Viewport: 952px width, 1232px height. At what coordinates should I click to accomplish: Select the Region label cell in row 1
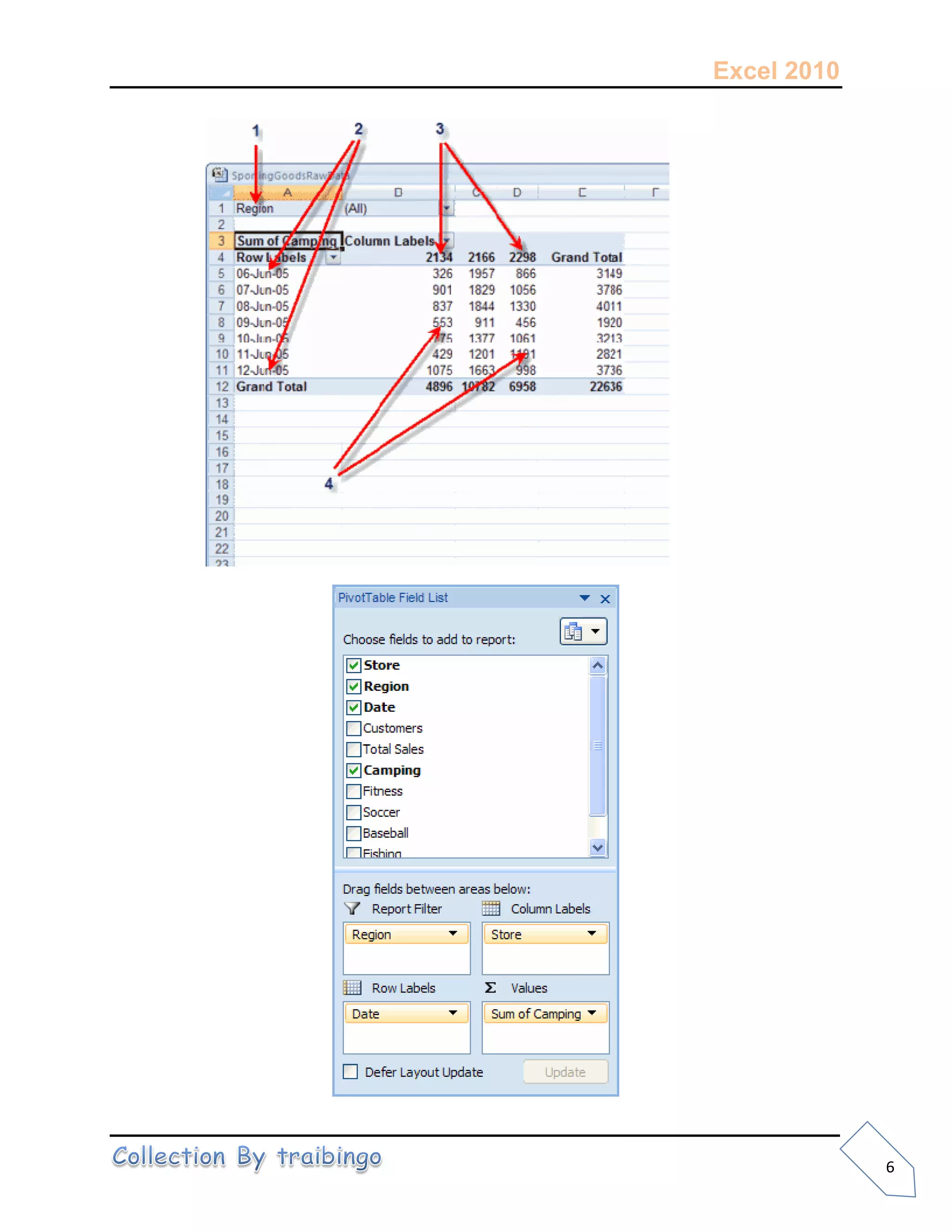pyautogui.click(x=288, y=208)
